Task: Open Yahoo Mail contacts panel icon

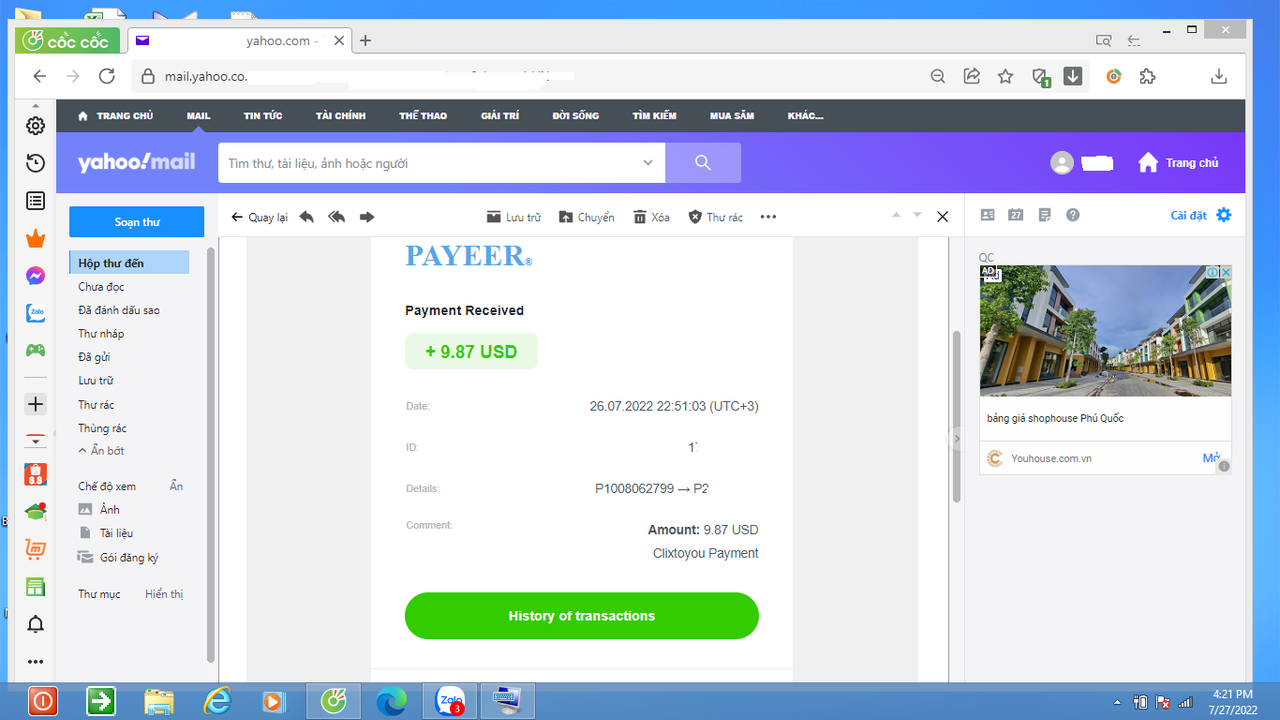Action: point(988,215)
